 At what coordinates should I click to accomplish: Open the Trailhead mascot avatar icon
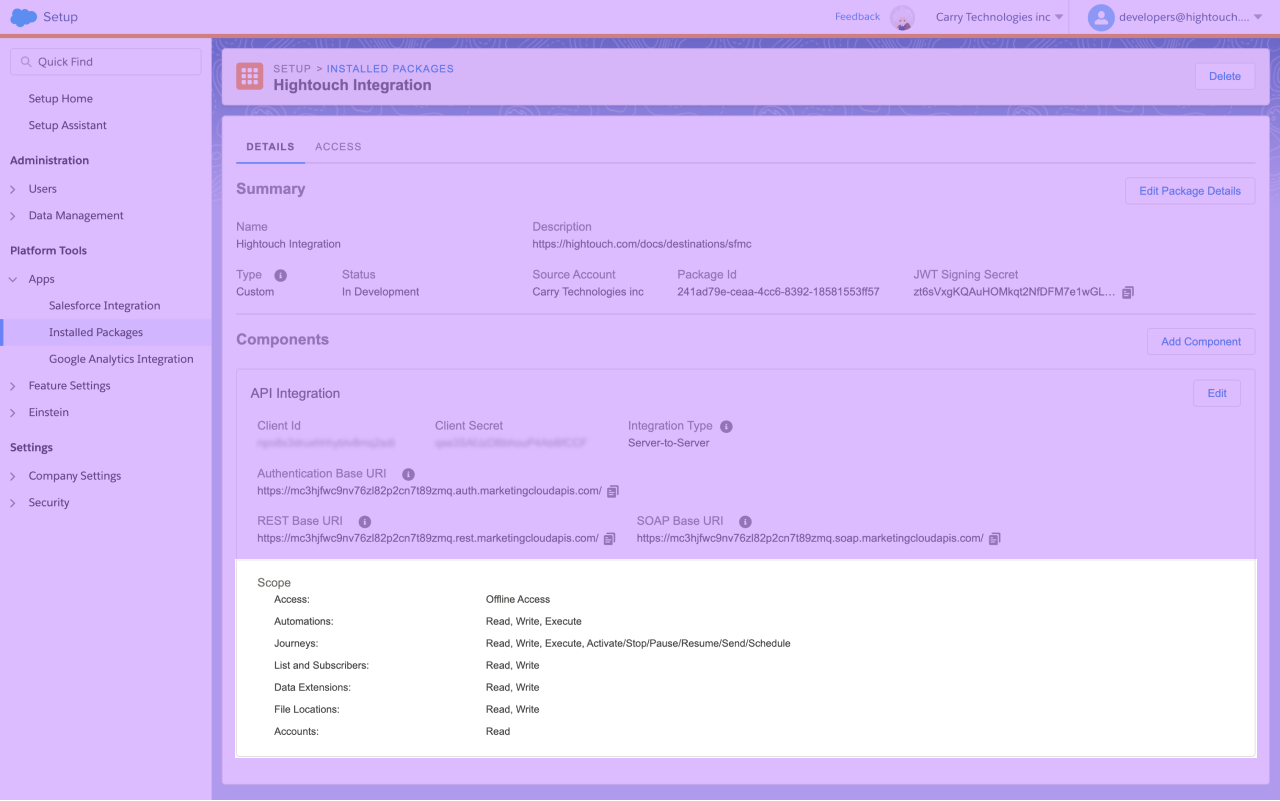tap(903, 17)
